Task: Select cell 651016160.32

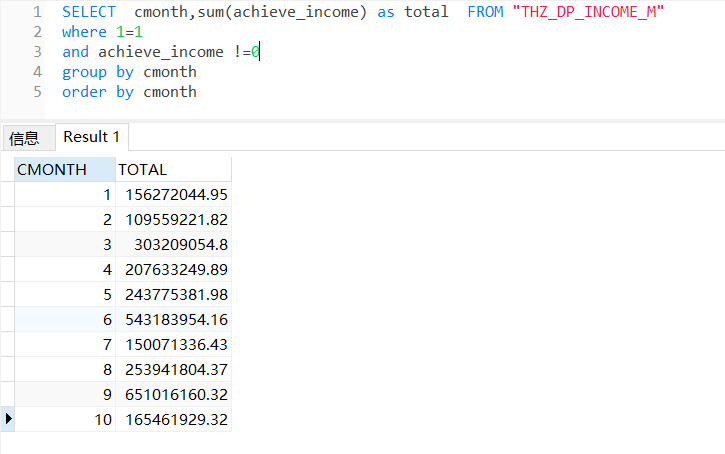Action: pyautogui.click(x=173, y=394)
